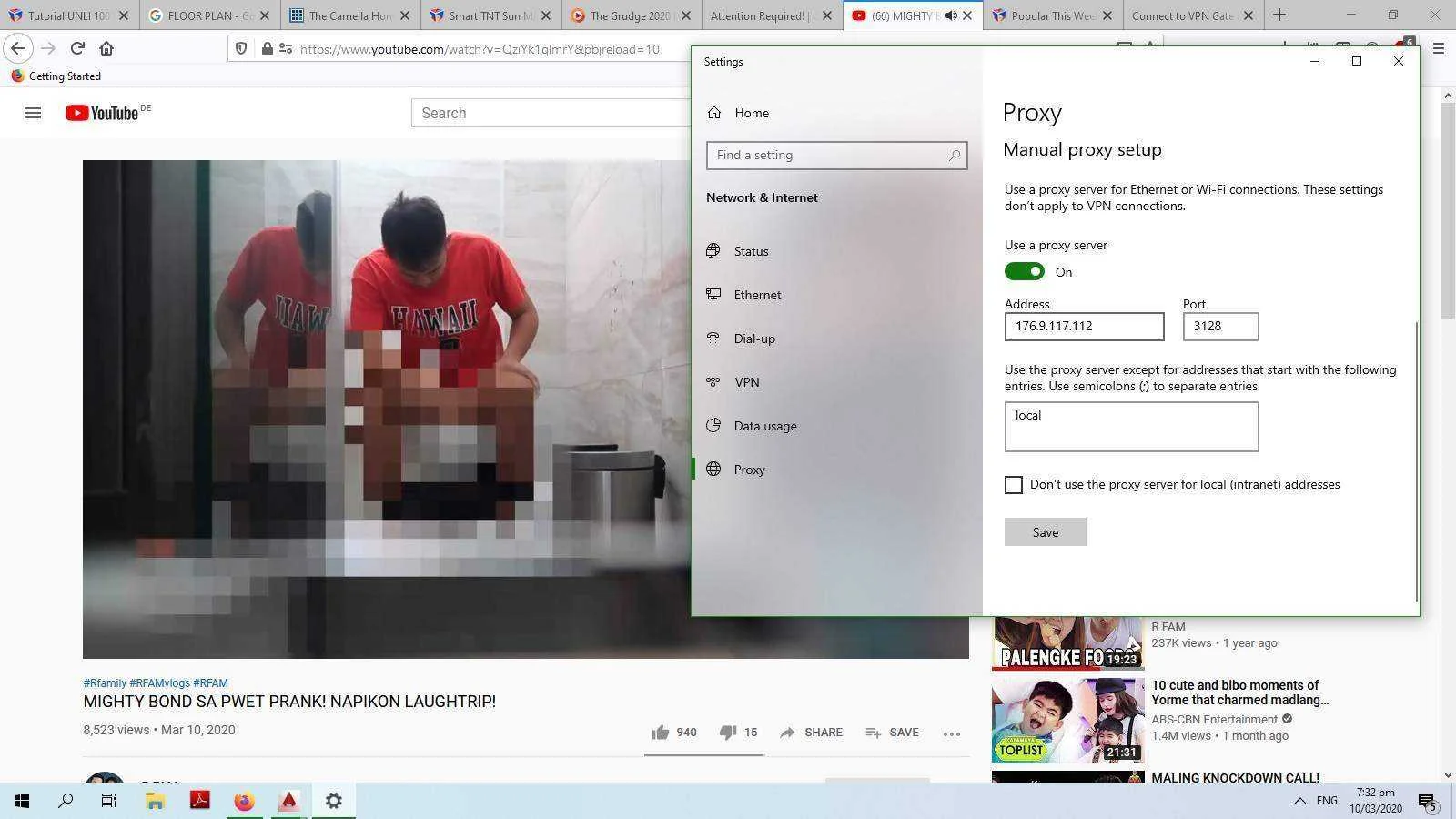The width and height of the screenshot is (1456, 819).
Task: Click the browser page vertical scrollbar
Action: pos(1447,211)
